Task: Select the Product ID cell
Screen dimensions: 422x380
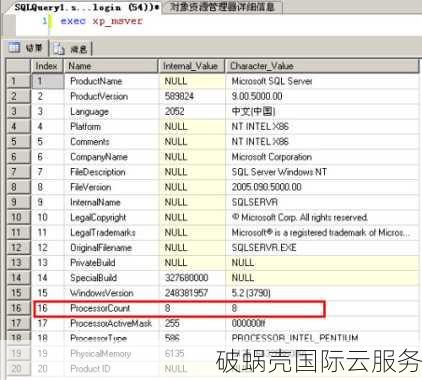Action: (111, 369)
